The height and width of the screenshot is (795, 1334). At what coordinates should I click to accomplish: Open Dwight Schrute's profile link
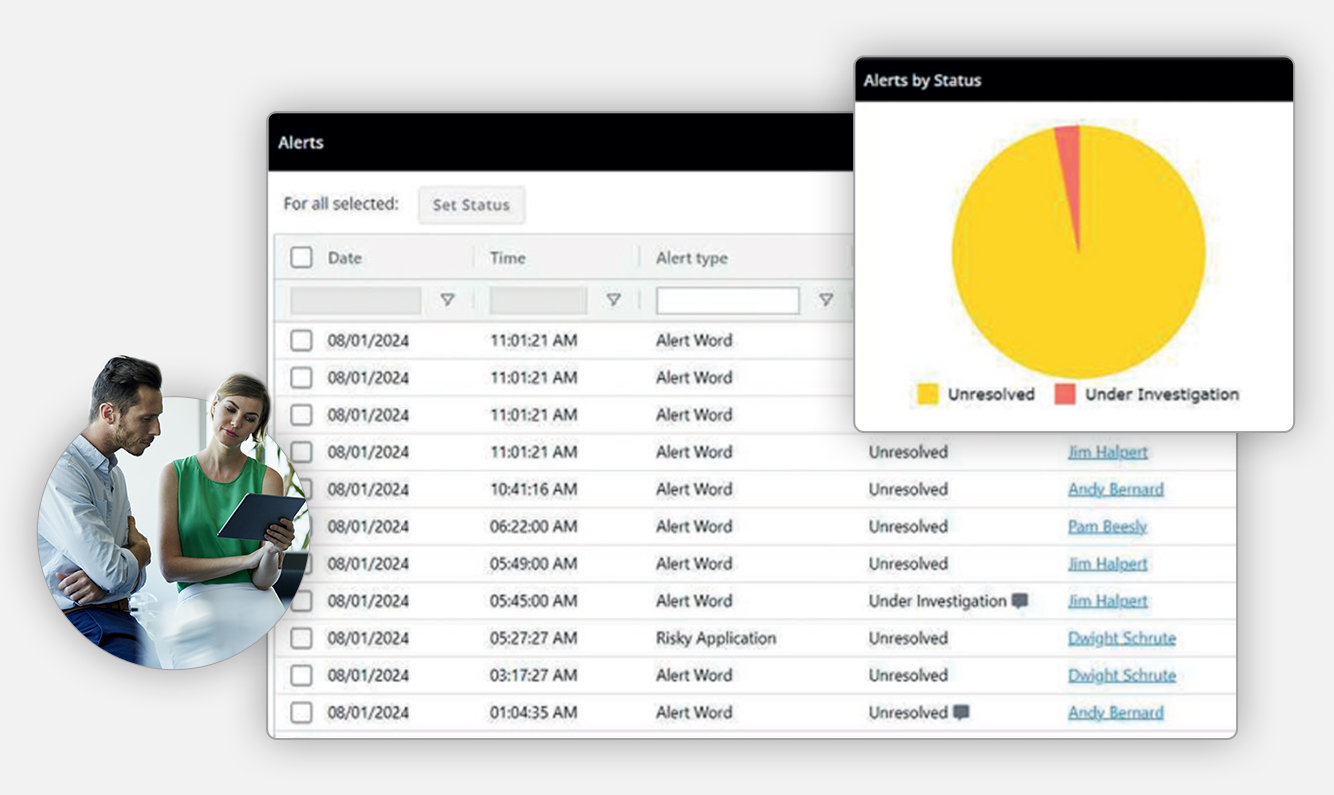click(1121, 638)
